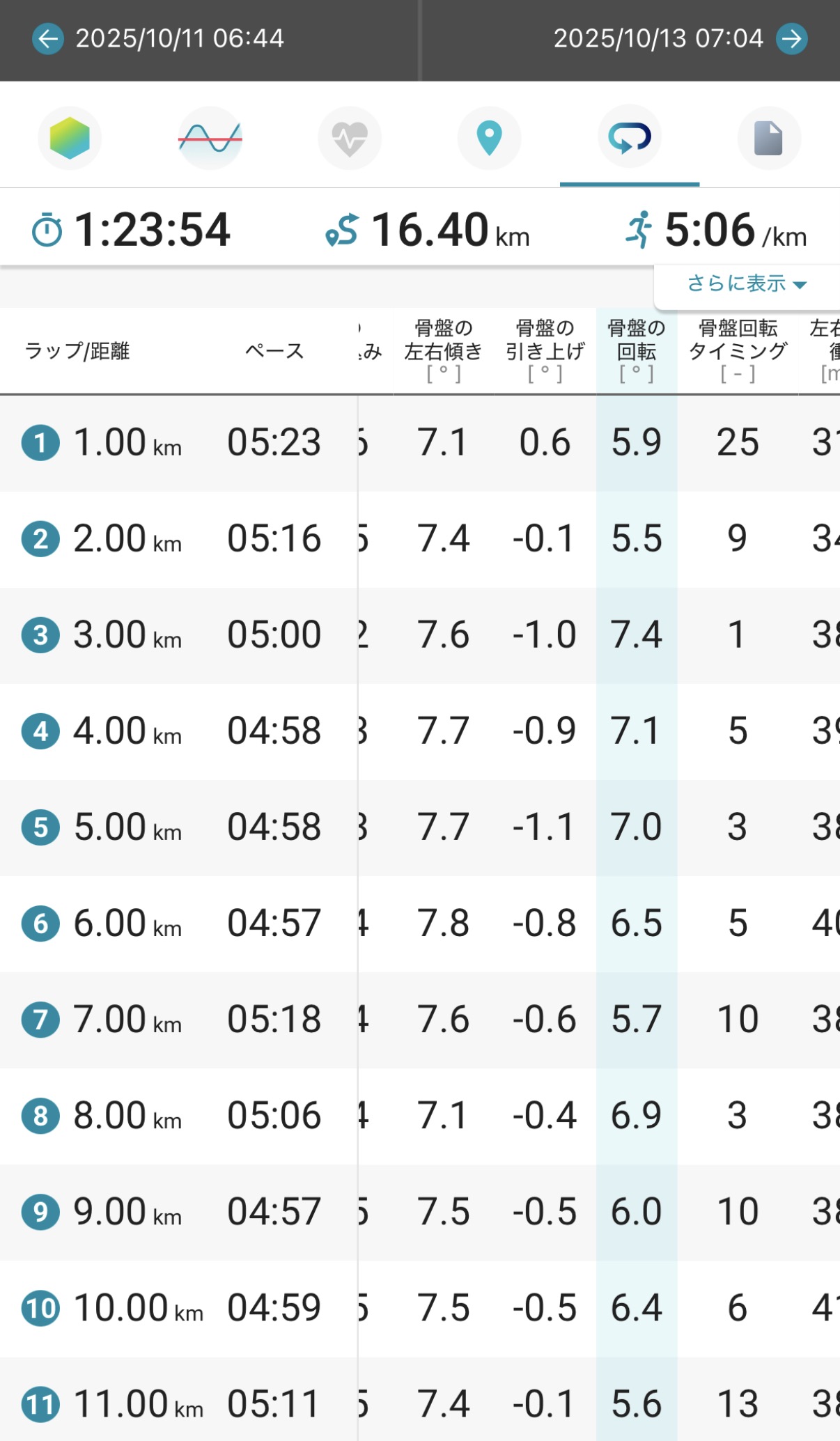
Task: Click the 骨盤の左右傾き column header
Action: pyautogui.click(x=443, y=351)
